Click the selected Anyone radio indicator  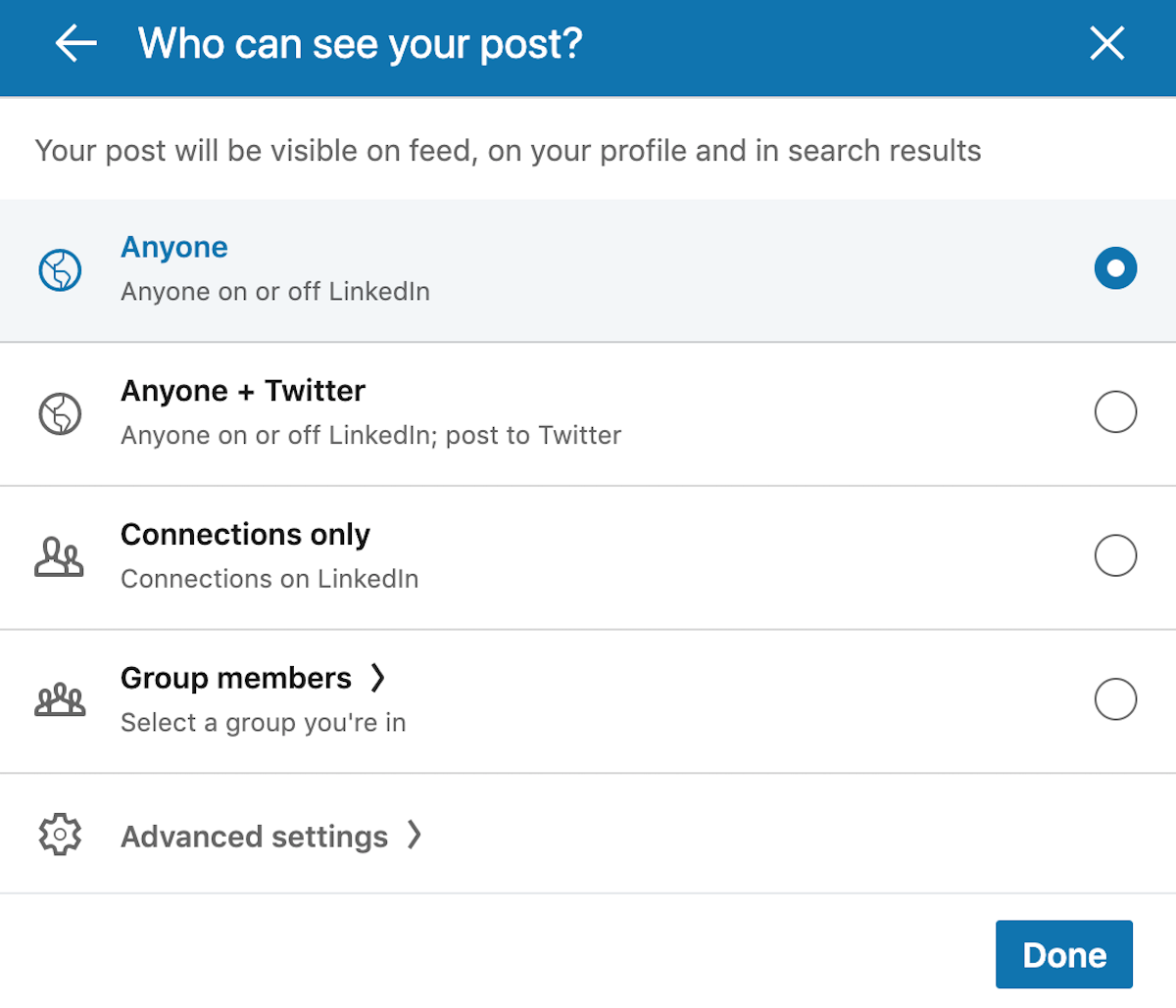click(1115, 268)
